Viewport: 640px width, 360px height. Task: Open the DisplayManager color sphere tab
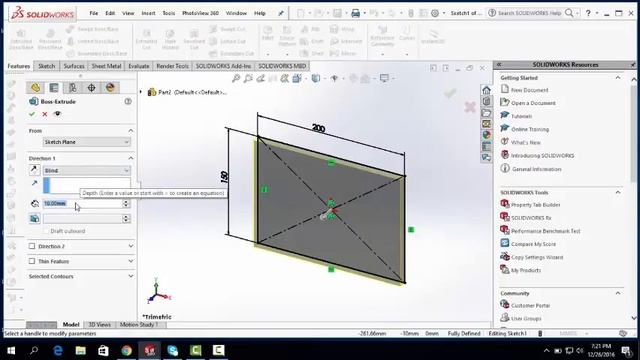pyautogui.click(x=110, y=87)
